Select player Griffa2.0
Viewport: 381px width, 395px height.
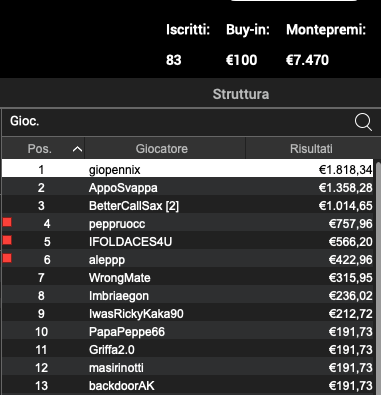pyautogui.click(x=188, y=348)
